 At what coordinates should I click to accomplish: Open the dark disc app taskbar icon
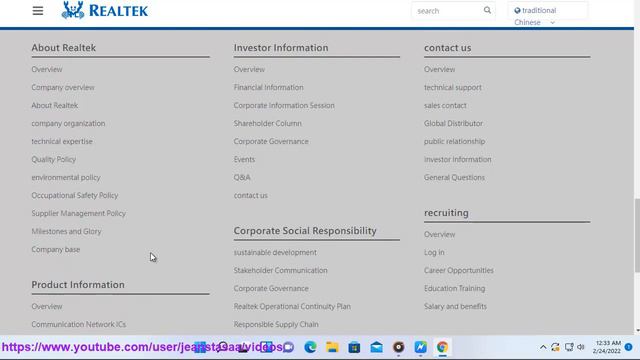[398, 347]
